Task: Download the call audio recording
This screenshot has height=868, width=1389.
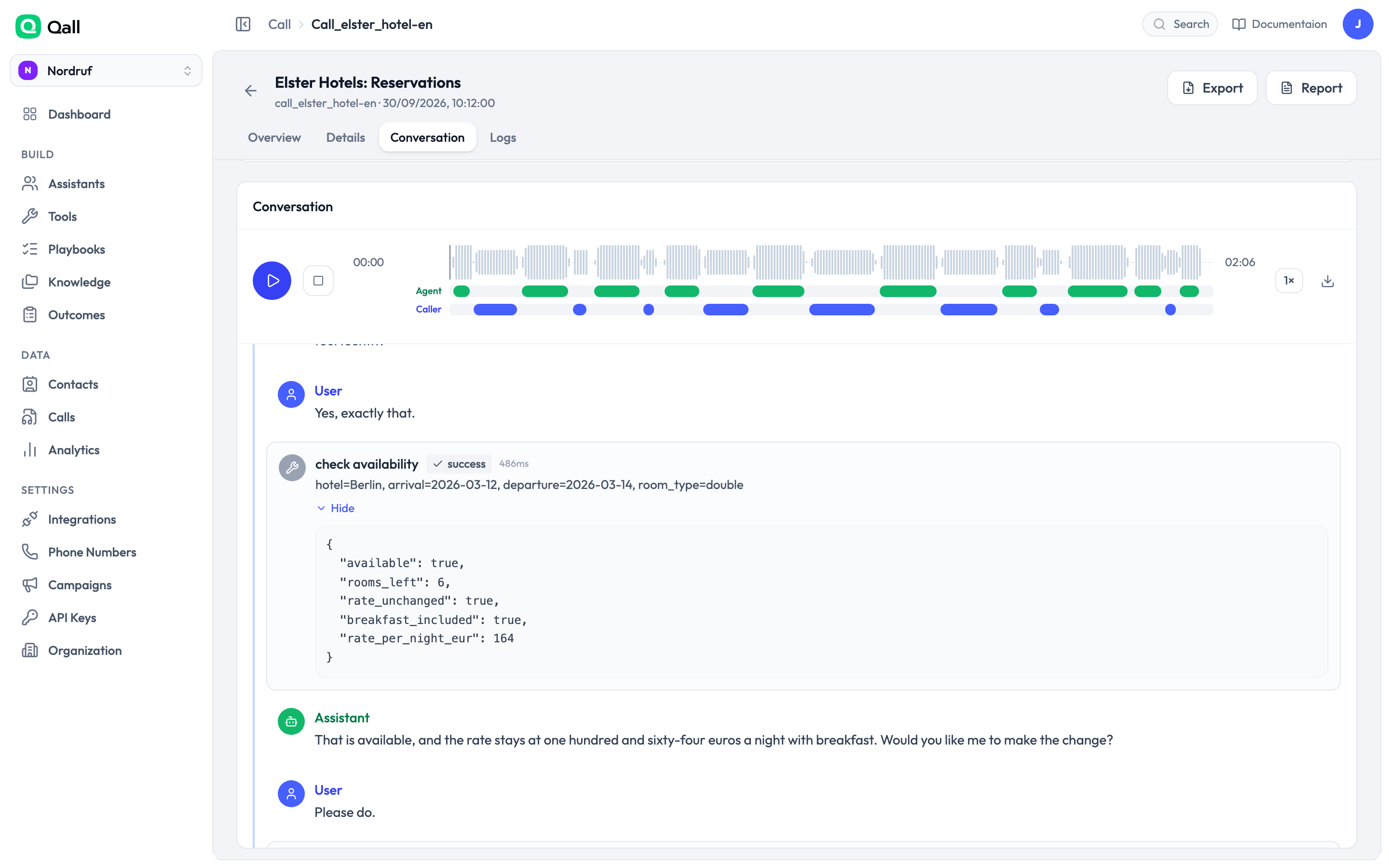Action: pos(1328,281)
